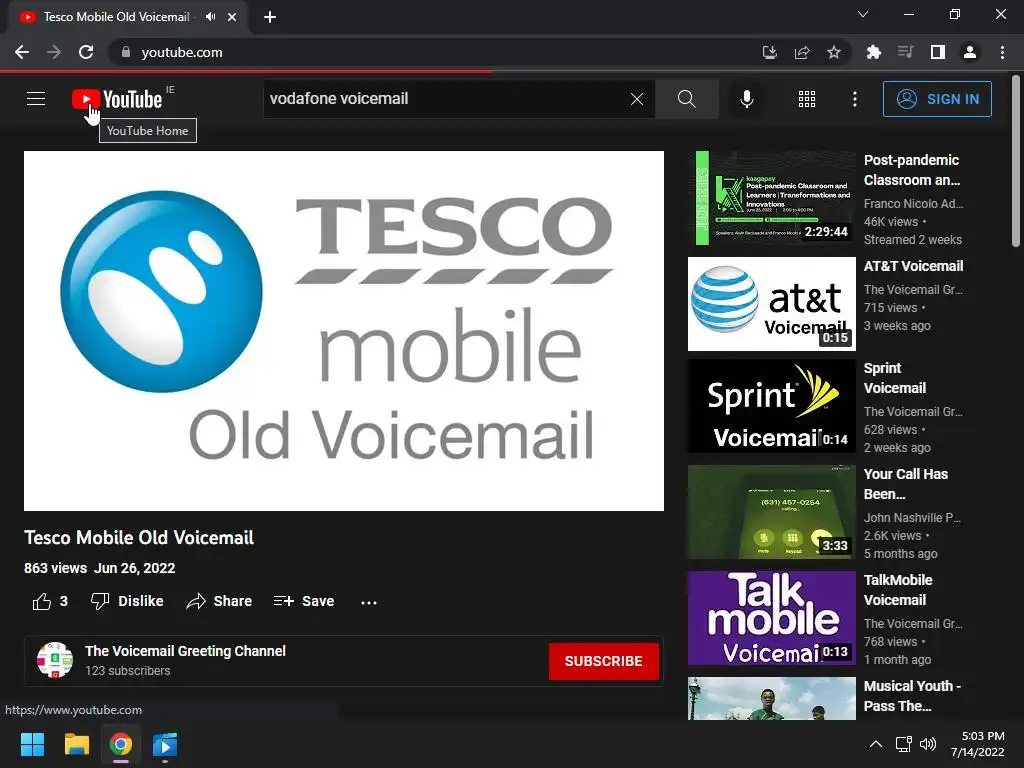Viewport: 1024px width, 768px height.
Task: Share the Tesco Mobile Old Voicemail video
Action: click(219, 601)
